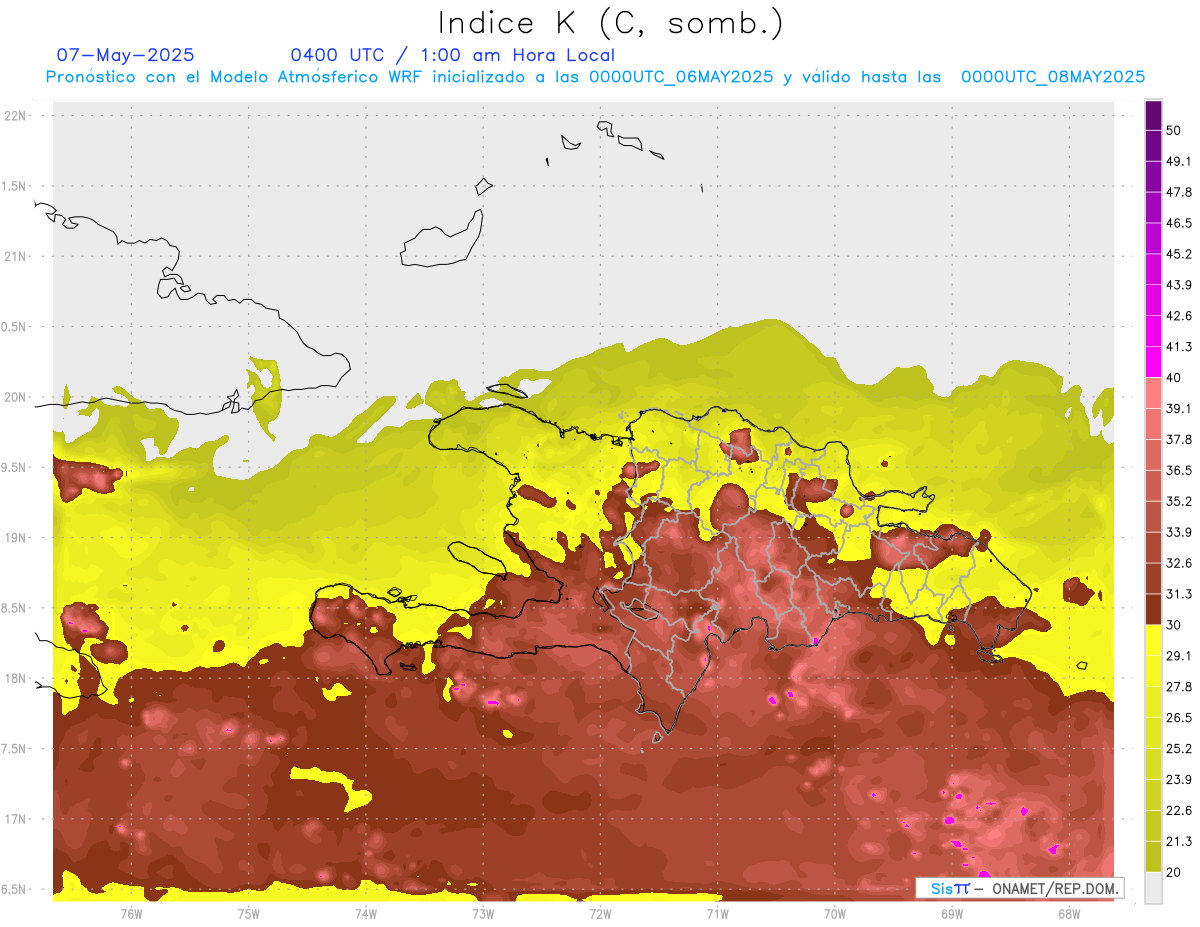Click the colorbar label '40'
The image size is (1200, 927).
pos(1174,378)
